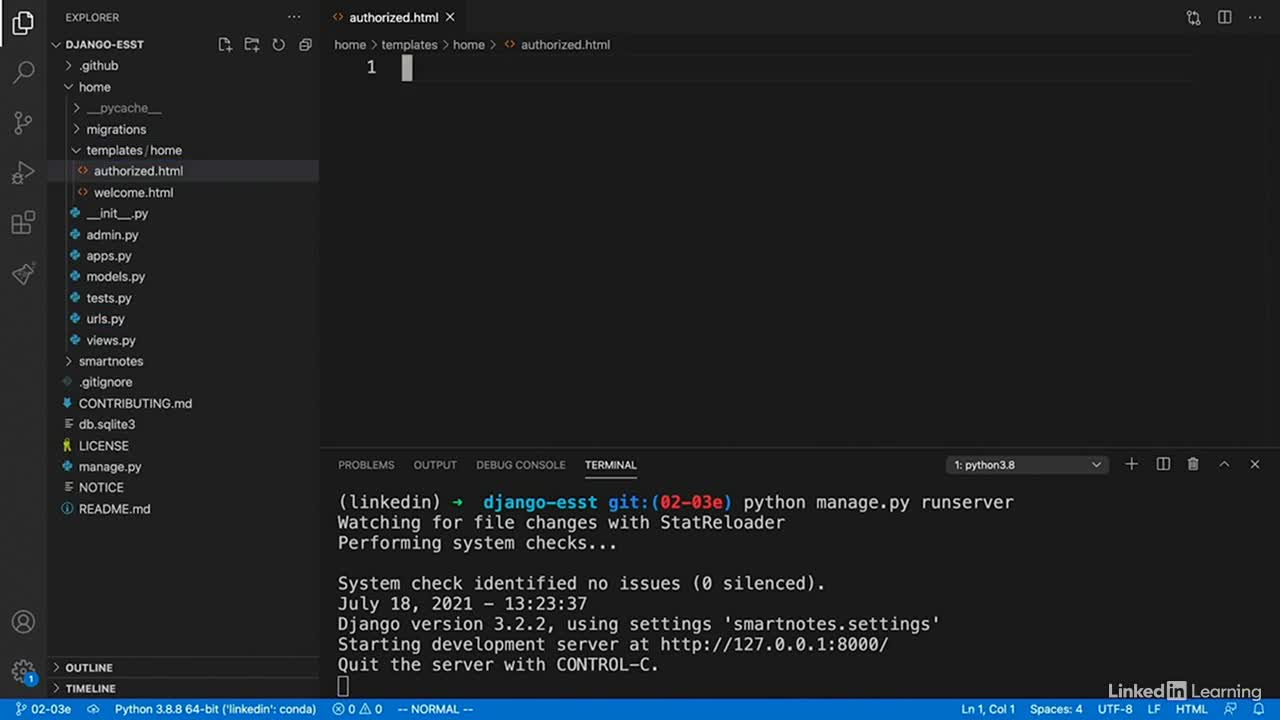Select the python3.8 terminal dropdown
This screenshot has height=720, width=1280.
pyautogui.click(x=1027, y=465)
